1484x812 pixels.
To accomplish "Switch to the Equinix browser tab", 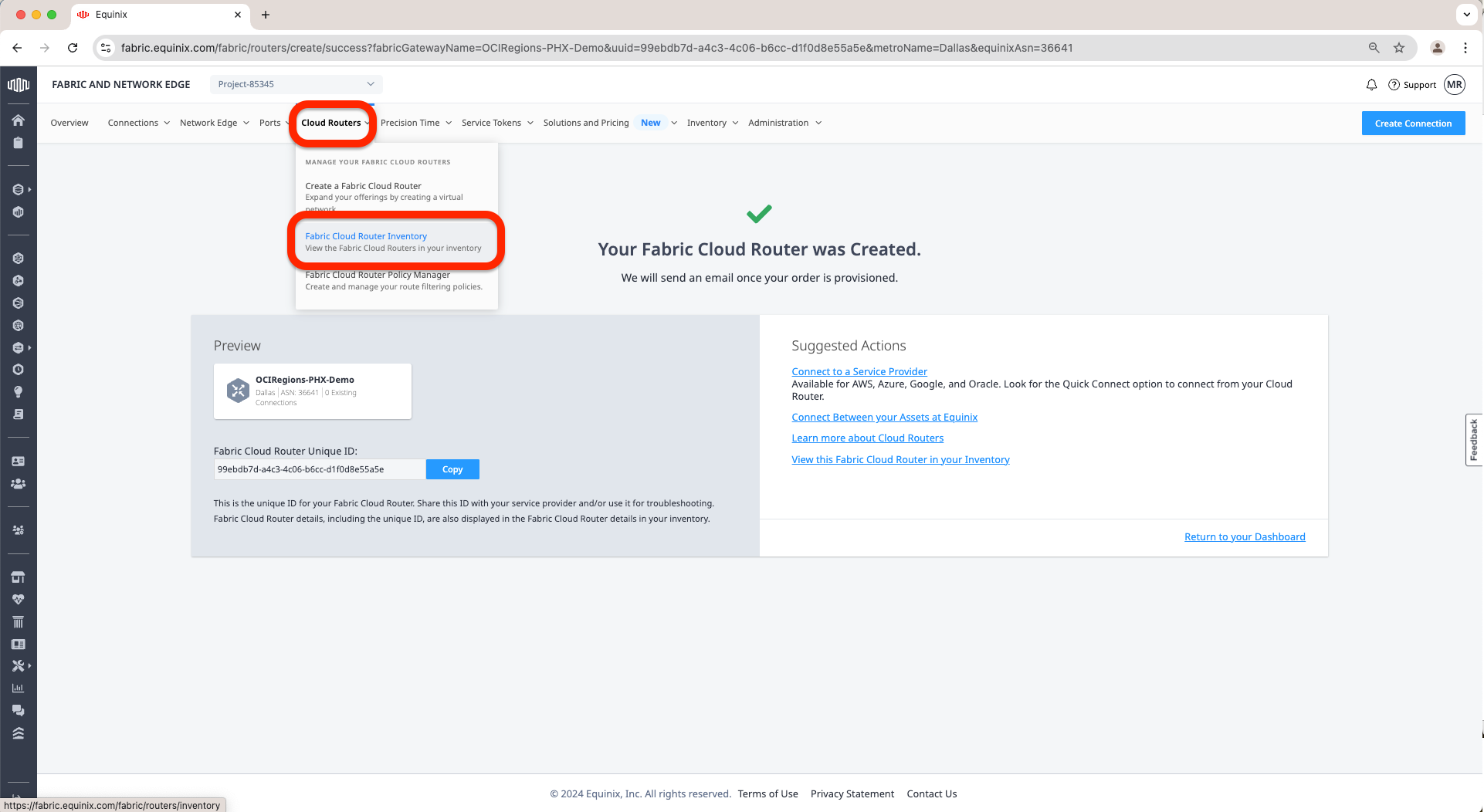I will [161, 15].
